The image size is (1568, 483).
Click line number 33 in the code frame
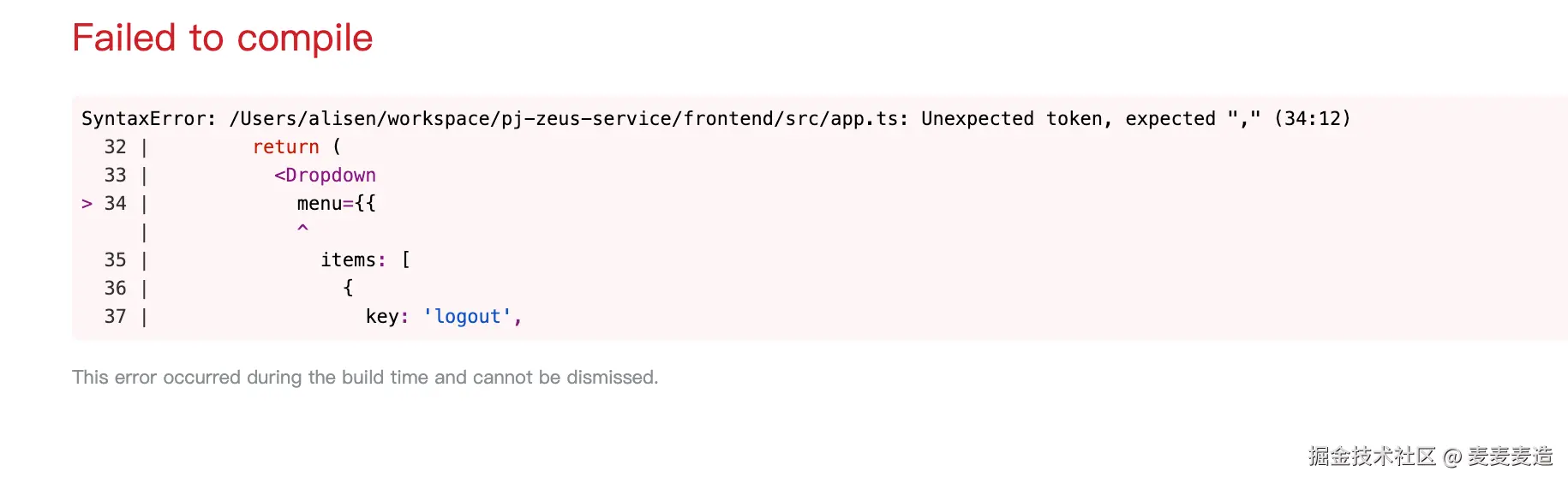(x=116, y=176)
